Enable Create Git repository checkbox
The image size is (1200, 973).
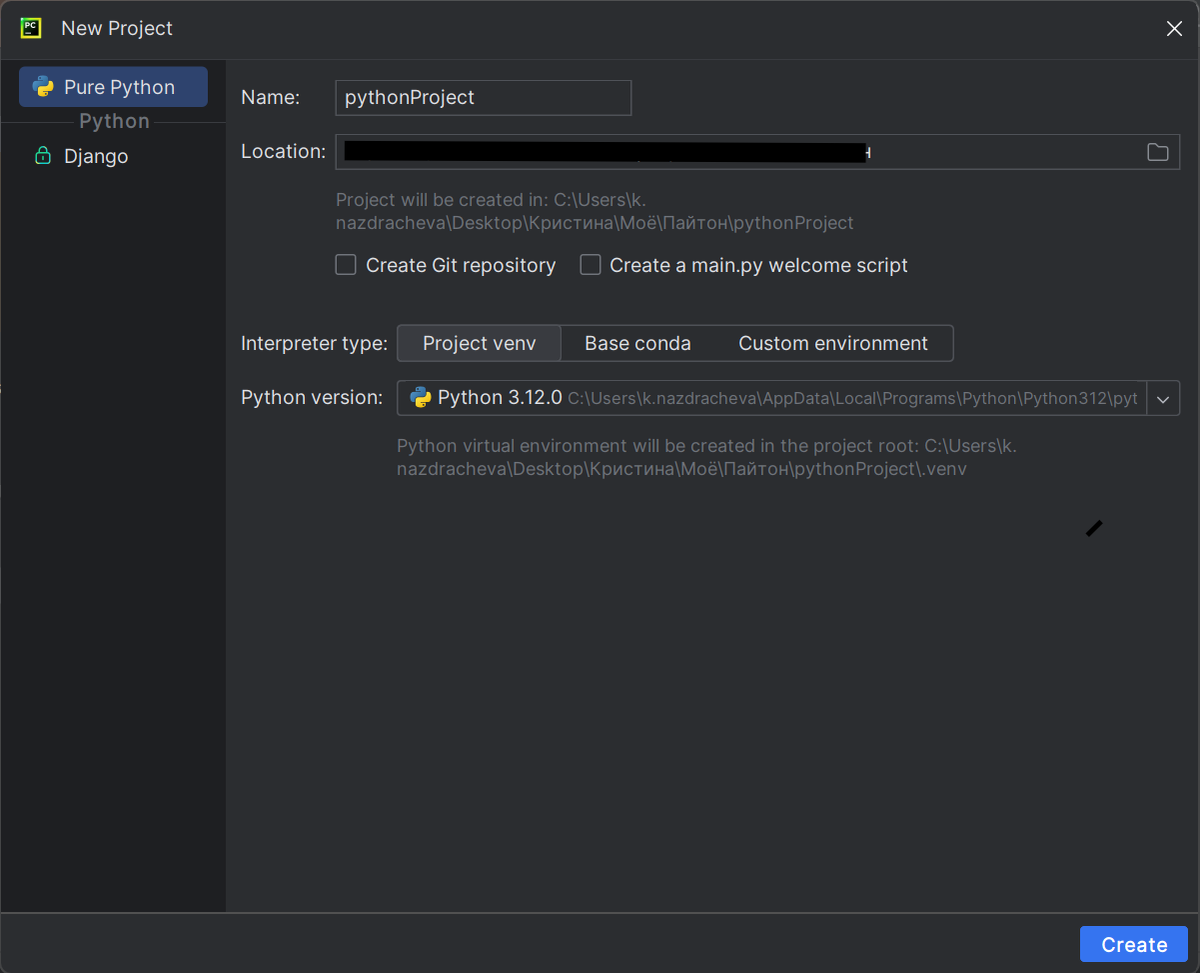point(346,265)
